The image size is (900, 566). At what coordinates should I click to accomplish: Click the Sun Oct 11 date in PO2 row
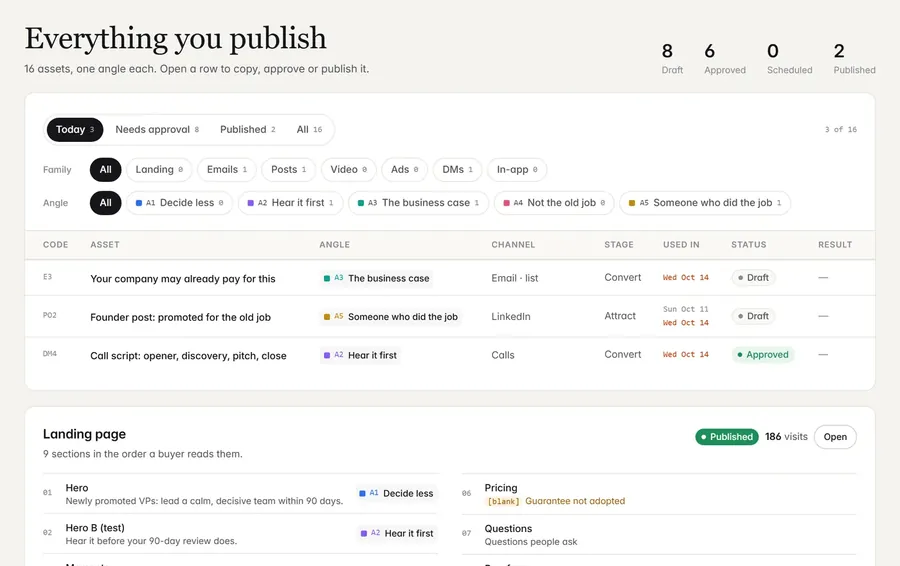point(685,309)
